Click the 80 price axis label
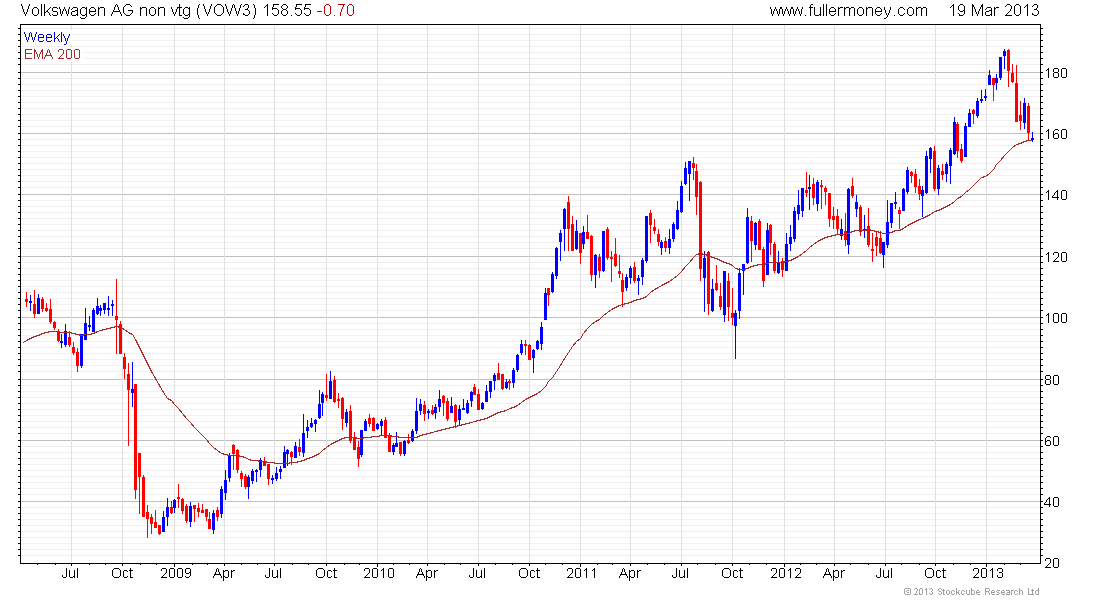This screenshot has width=1100, height=600. [x=1052, y=380]
